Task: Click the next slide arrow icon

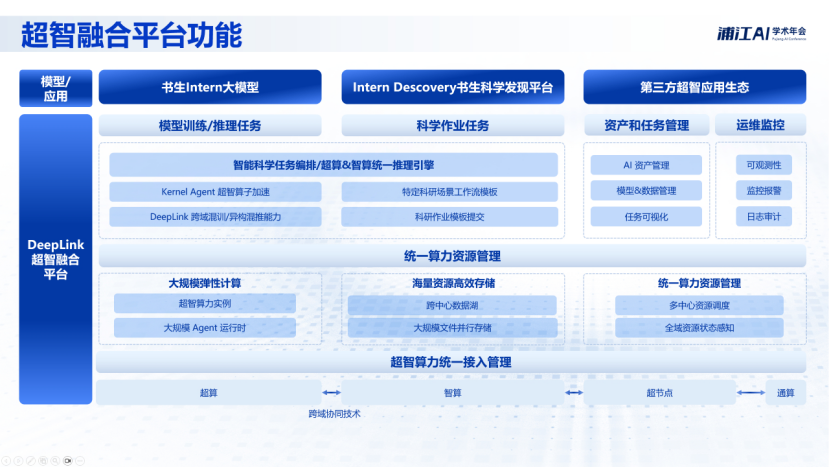Action: [18, 460]
